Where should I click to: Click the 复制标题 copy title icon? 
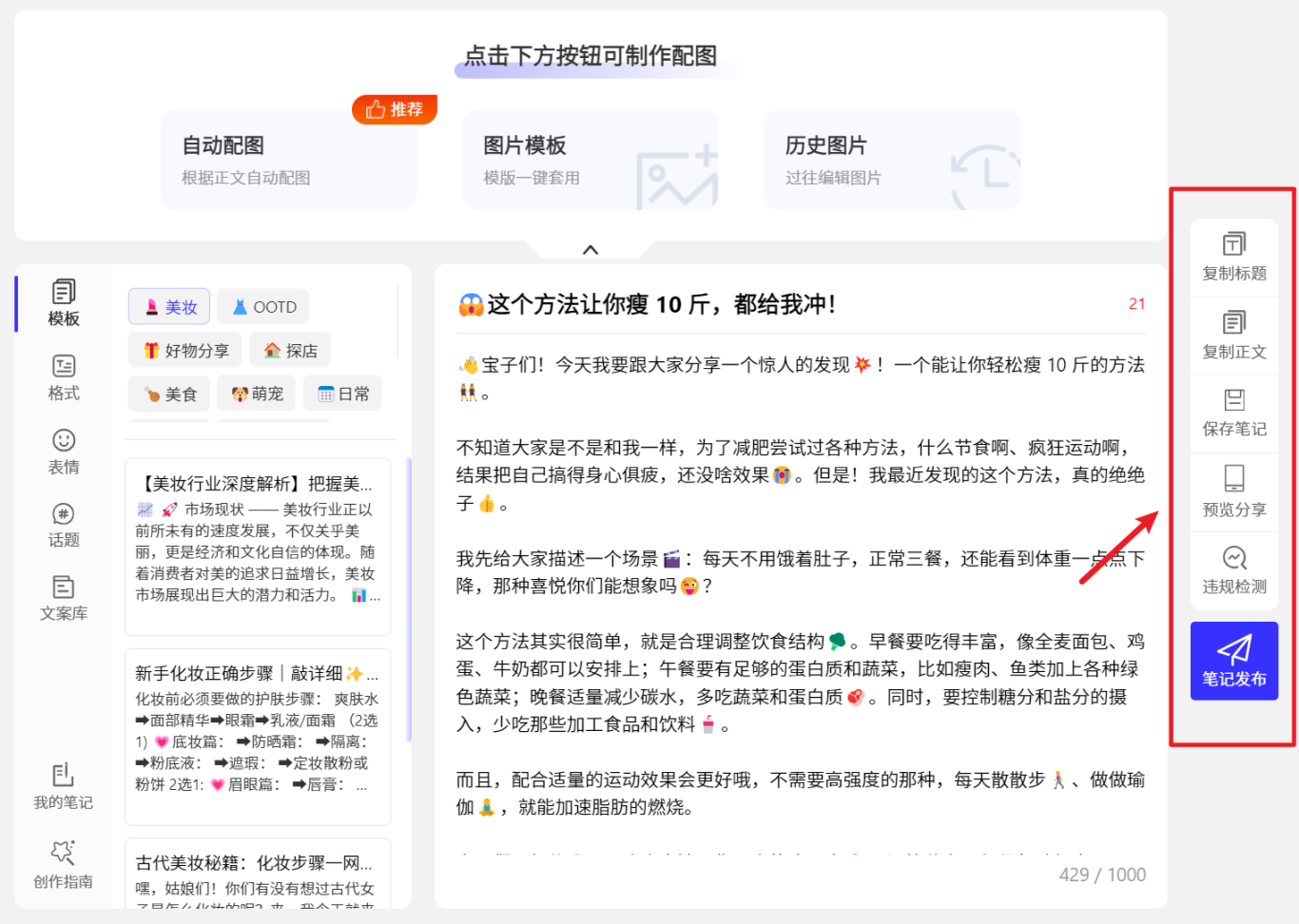1233,245
